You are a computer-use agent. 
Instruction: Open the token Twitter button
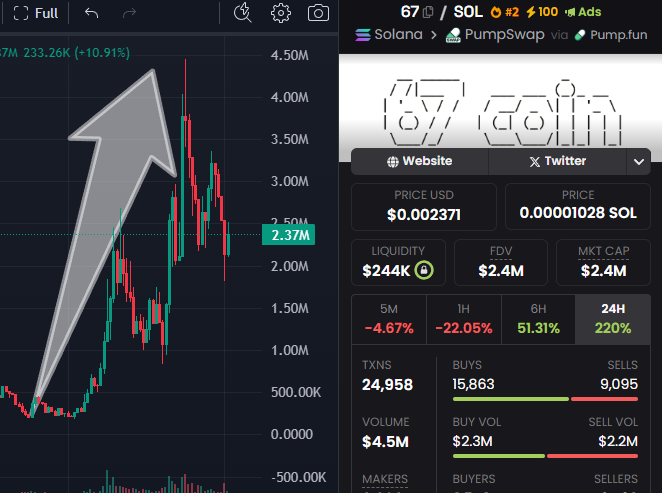click(x=558, y=161)
